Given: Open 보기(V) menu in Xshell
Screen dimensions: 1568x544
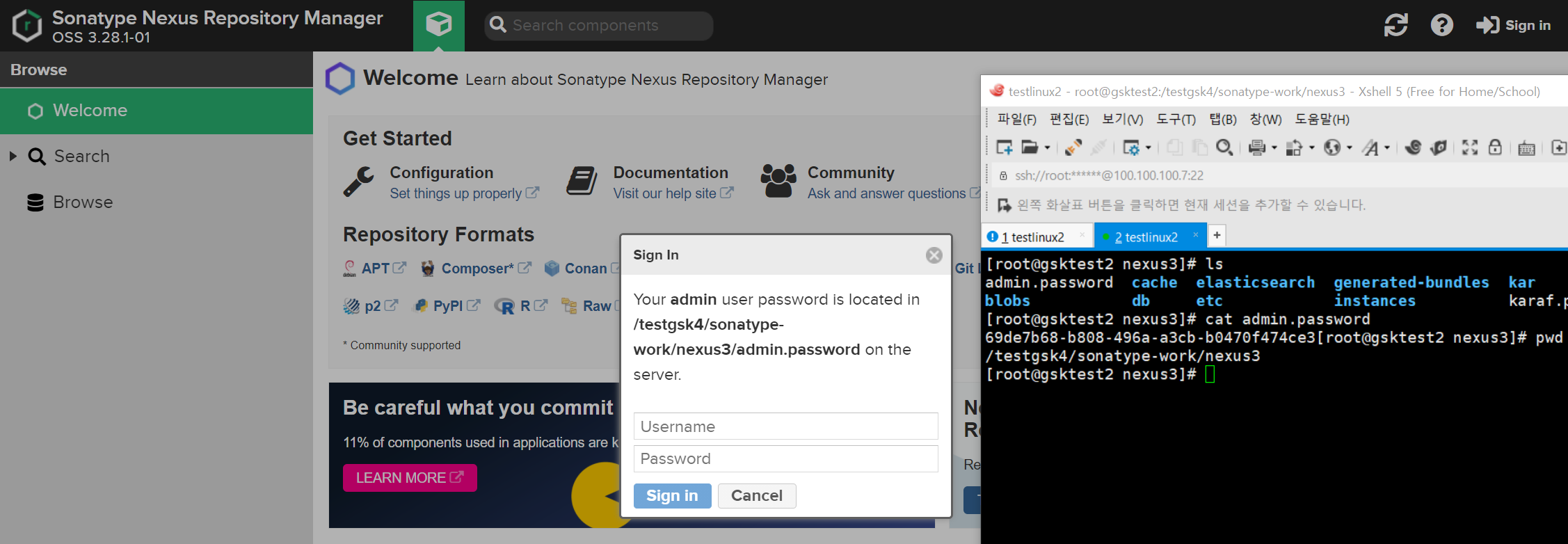Looking at the screenshot, I should (1122, 119).
